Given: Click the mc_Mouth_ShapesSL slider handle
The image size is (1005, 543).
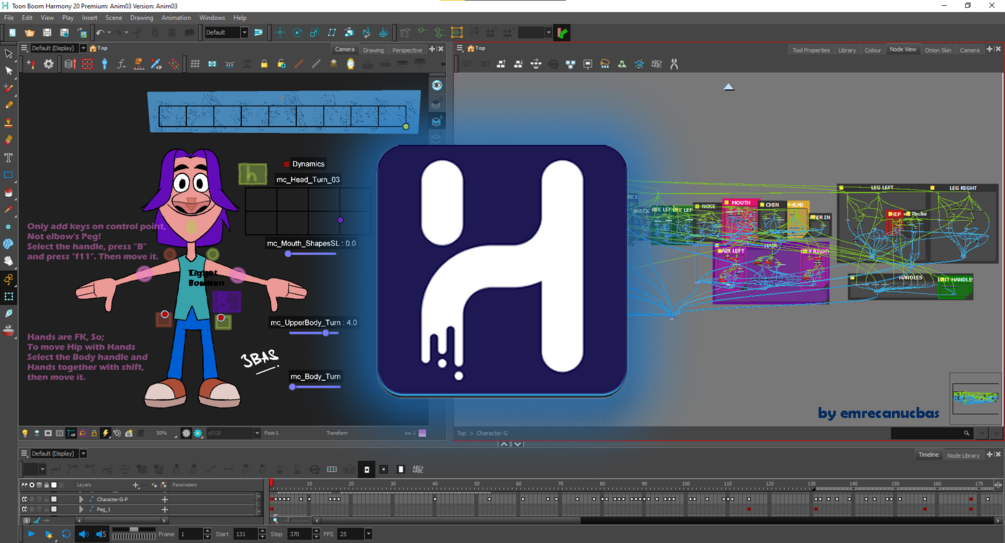Looking at the screenshot, I should click(x=288, y=254).
